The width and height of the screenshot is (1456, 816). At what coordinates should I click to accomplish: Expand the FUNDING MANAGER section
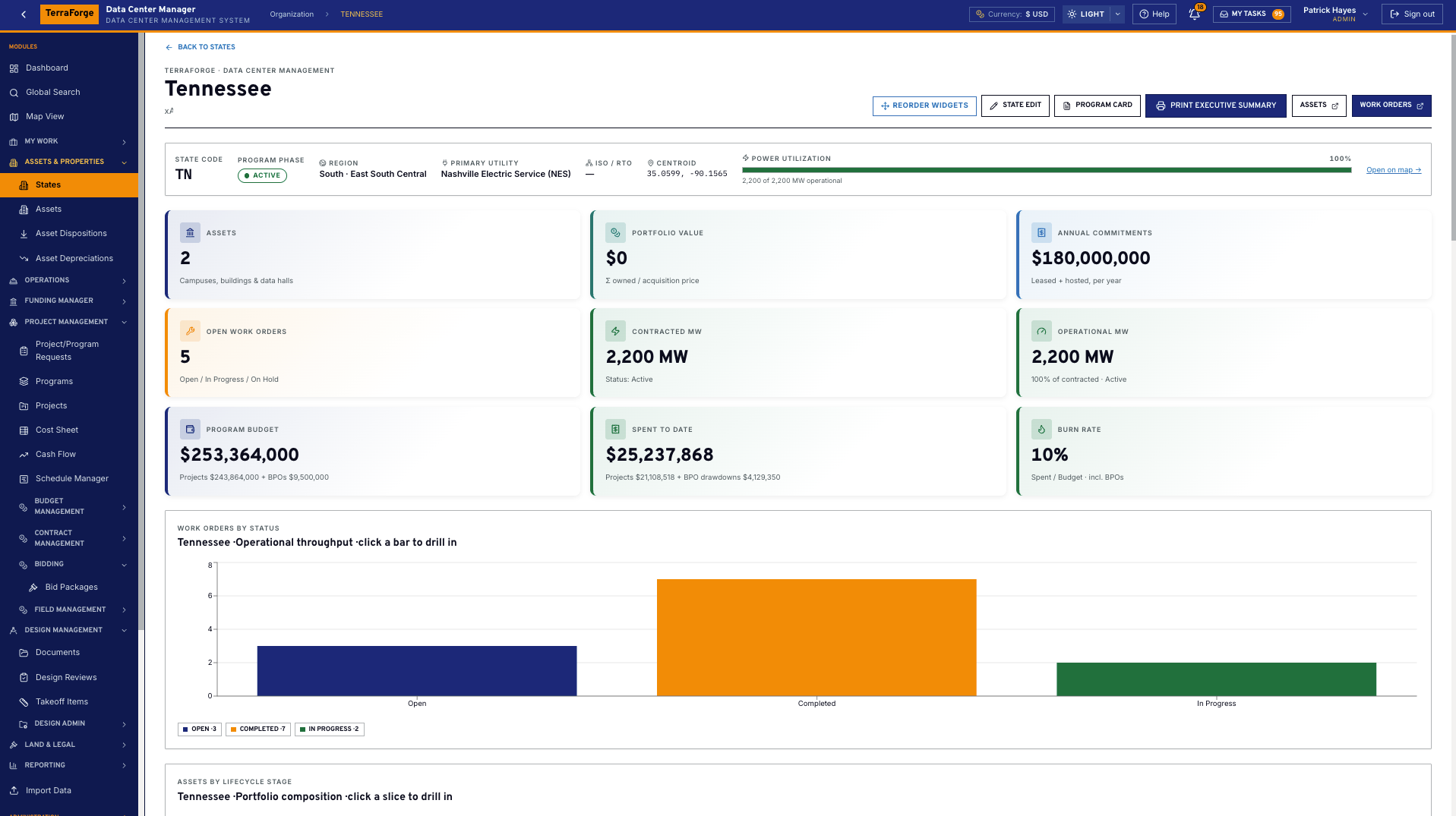69,301
